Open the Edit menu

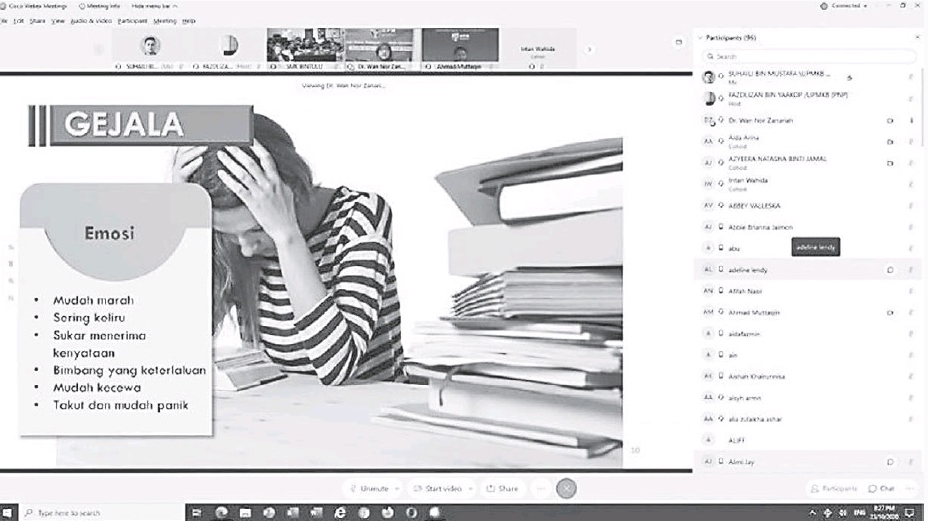18,21
